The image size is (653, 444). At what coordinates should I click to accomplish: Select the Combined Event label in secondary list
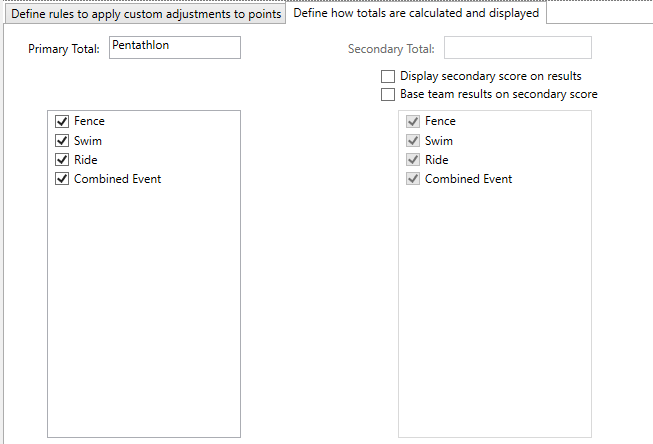coord(469,179)
